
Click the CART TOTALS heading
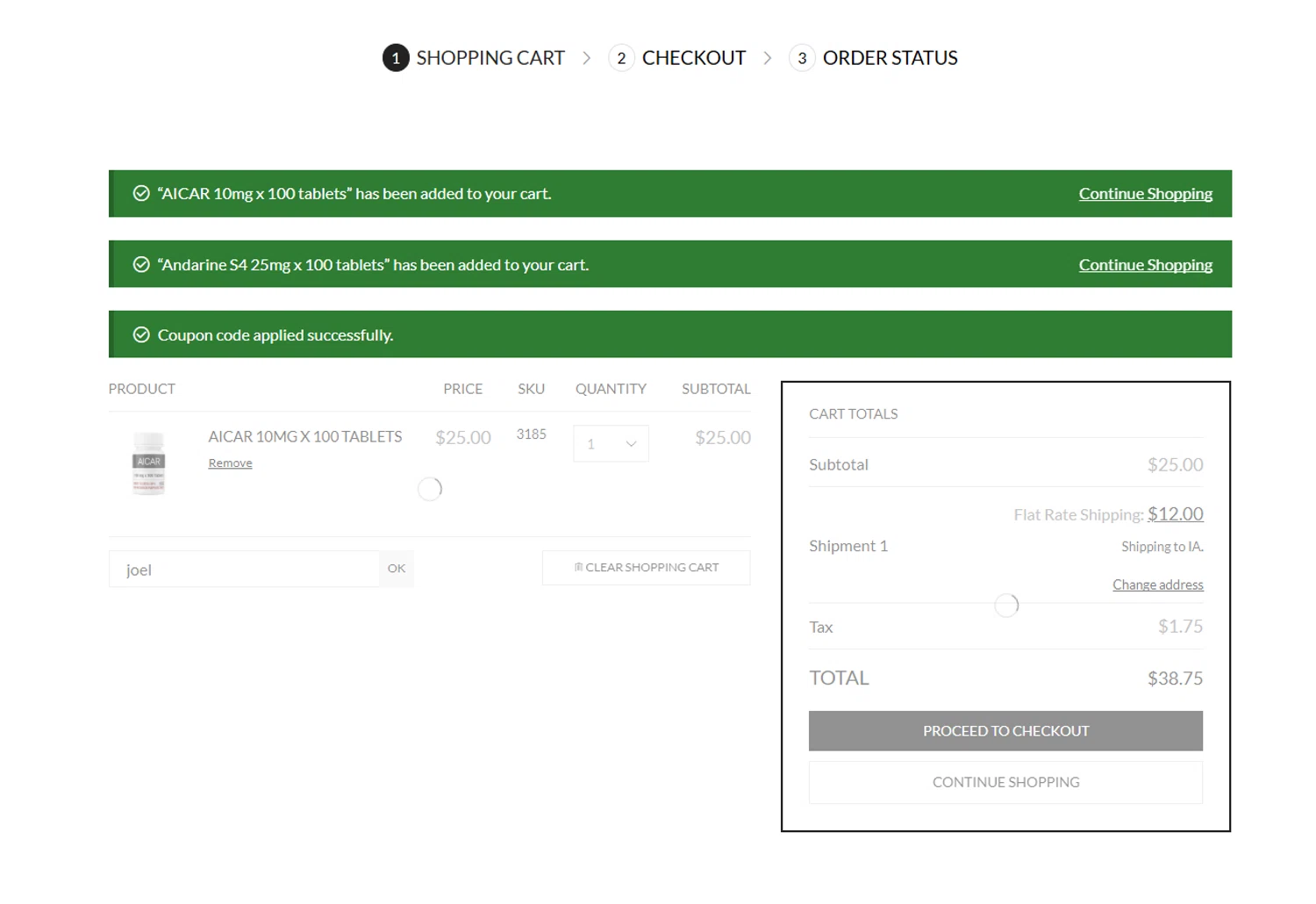(x=854, y=413)
